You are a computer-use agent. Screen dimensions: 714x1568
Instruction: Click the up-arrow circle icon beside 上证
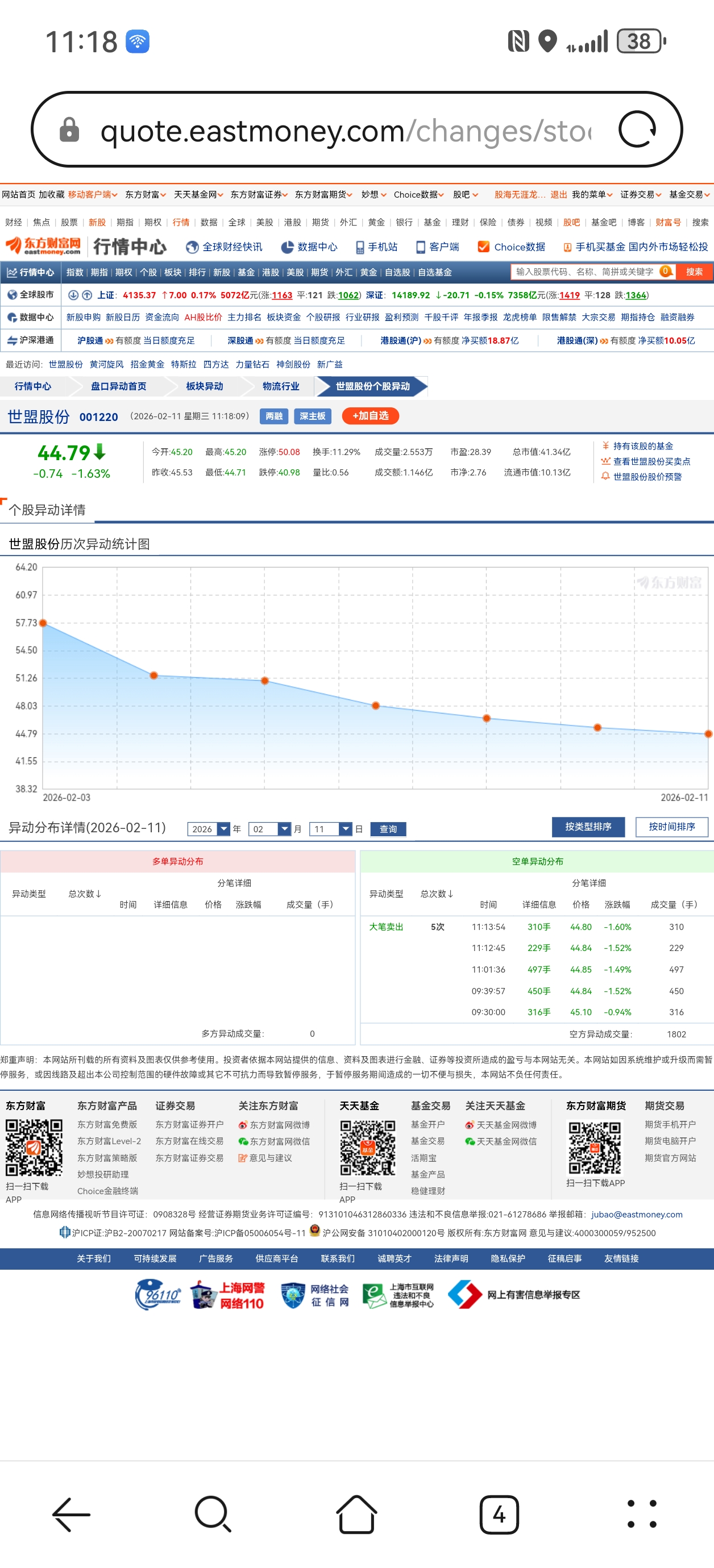[x=87, y=295]
